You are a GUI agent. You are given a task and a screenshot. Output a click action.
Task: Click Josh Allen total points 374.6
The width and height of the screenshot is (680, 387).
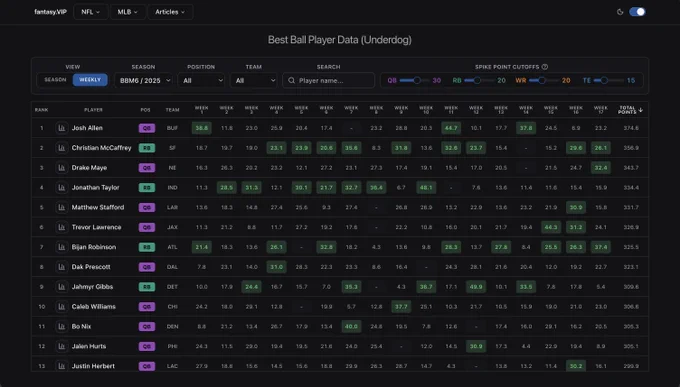631,128
